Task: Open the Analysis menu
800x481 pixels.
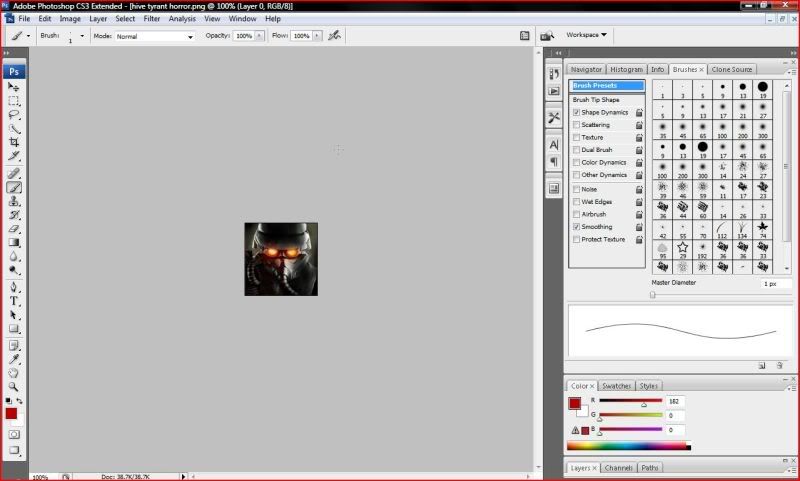Action: pyautogui.click(x=182, y=19)
